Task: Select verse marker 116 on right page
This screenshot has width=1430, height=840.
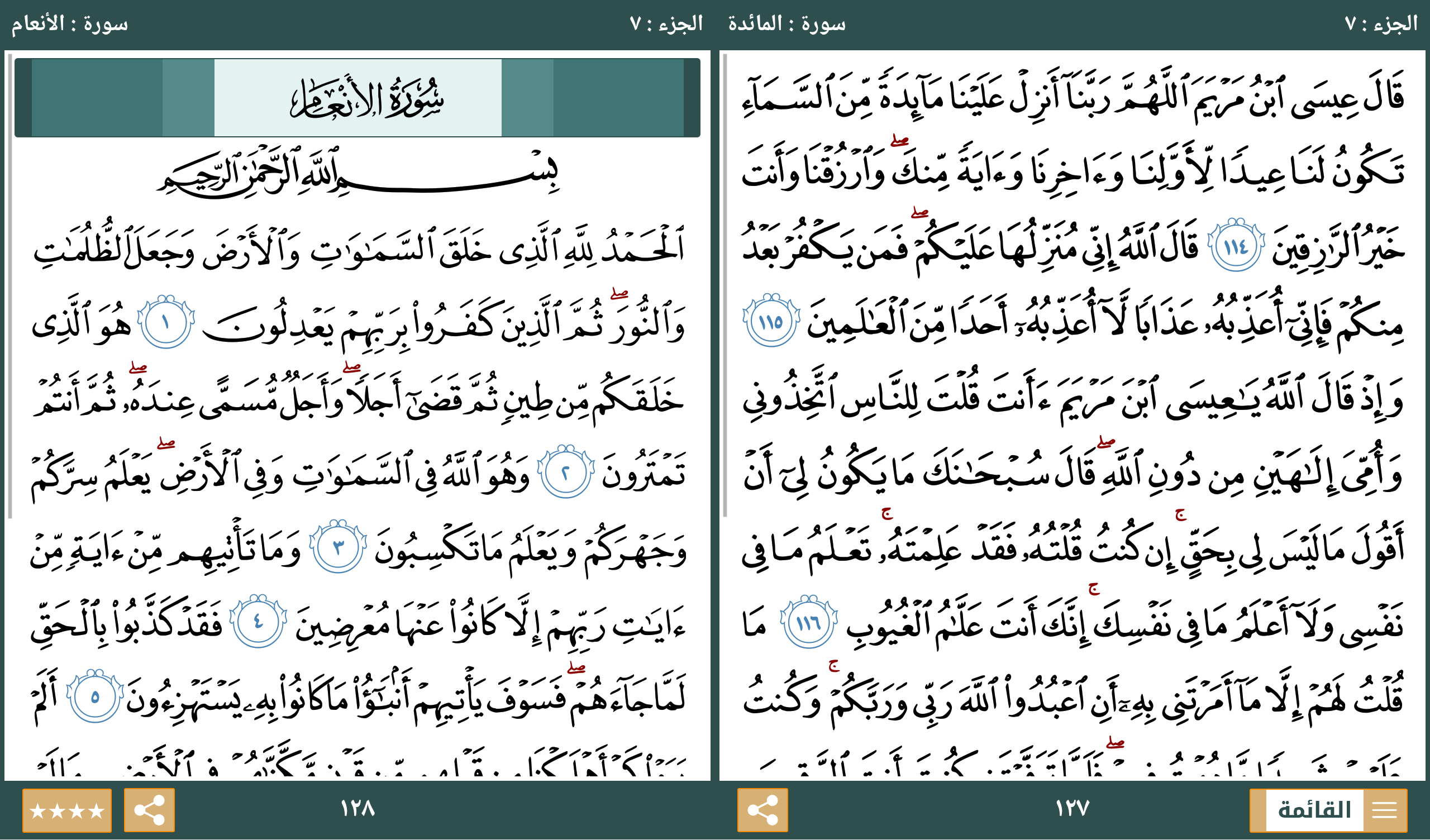Action: pyautogui.click(x=808, y=623)
